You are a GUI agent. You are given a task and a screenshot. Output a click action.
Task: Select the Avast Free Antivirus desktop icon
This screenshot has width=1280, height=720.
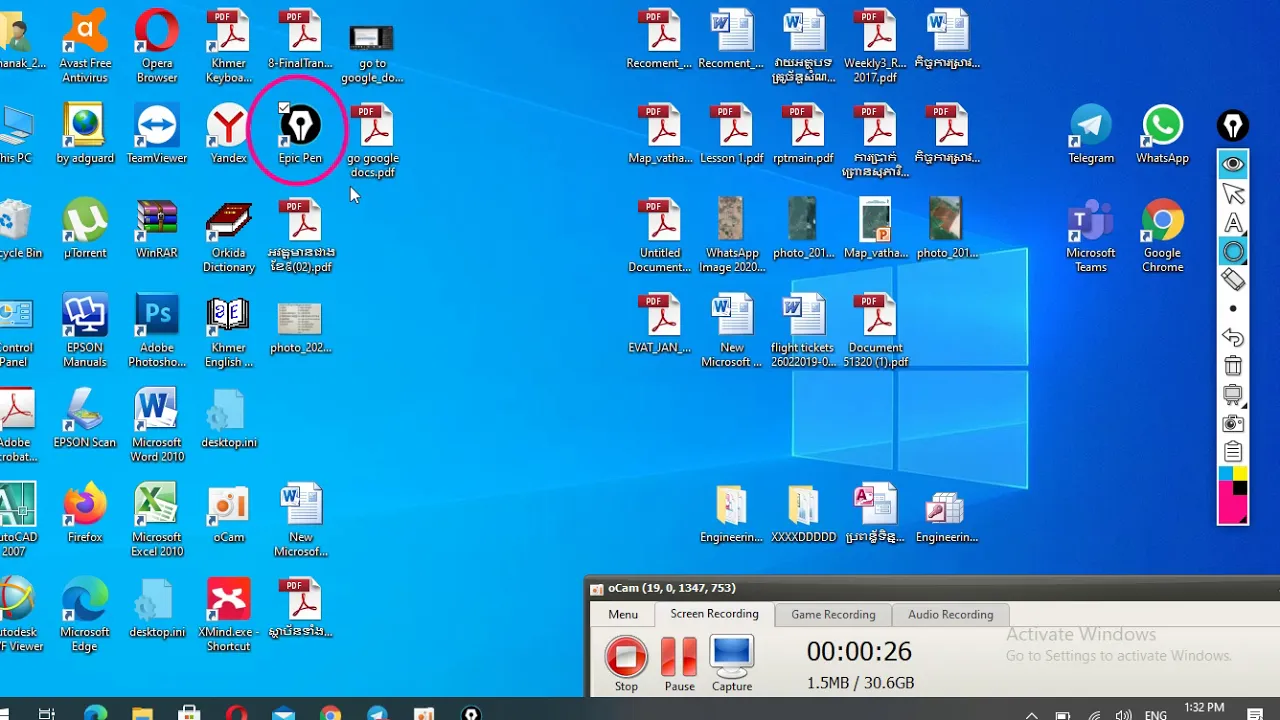pyautogui.click(x=85, y=47)
